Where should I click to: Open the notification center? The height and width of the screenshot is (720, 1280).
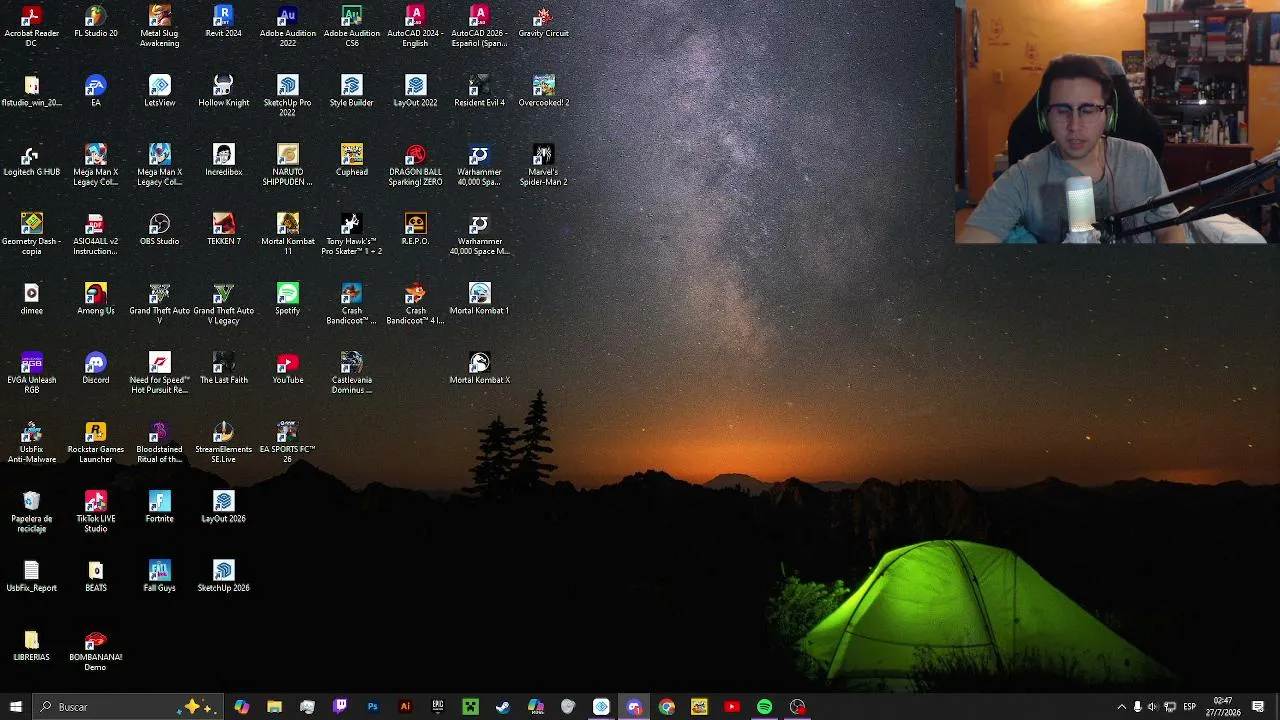pyautogui.click(x=1258, y=707)
